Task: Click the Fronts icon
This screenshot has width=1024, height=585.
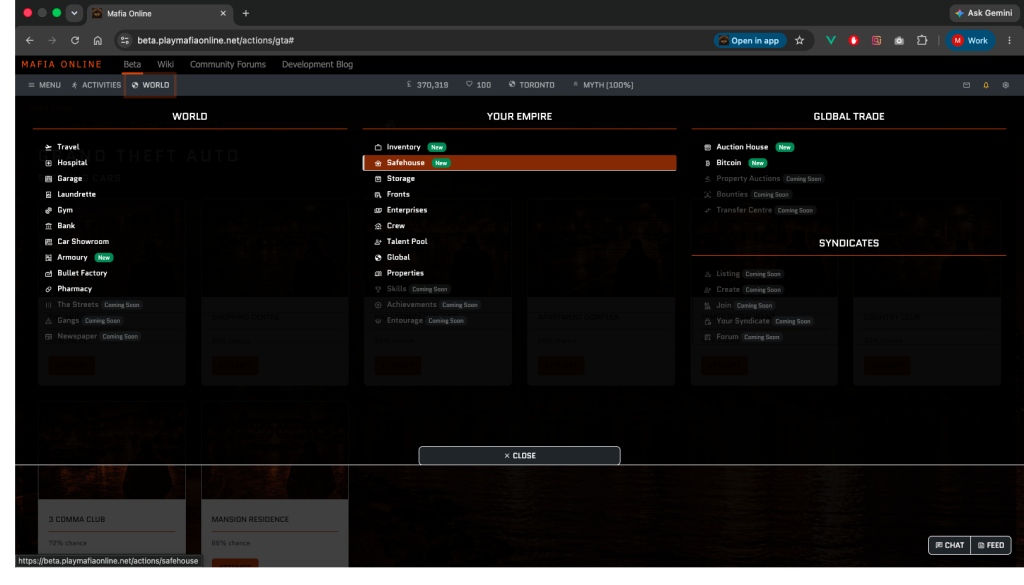Action: point(378,194)
